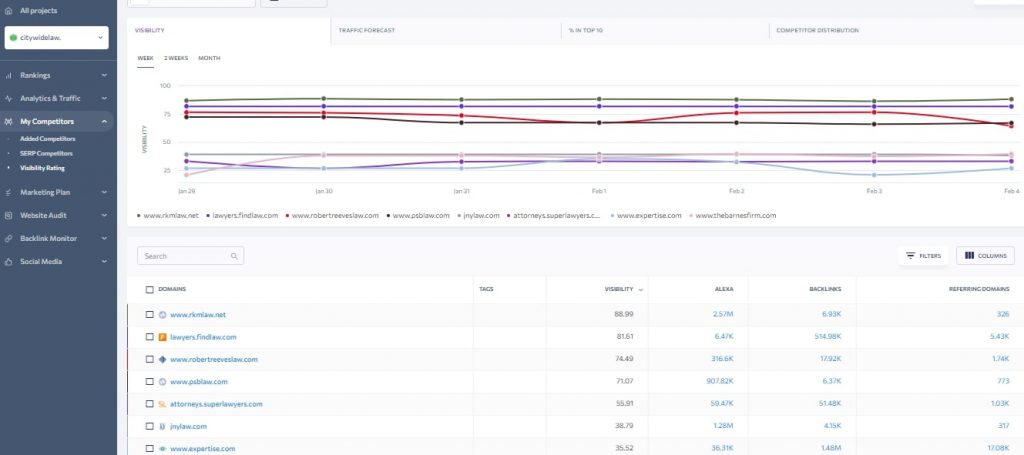Open the www.psblaw.com domain link
Image resolution: width=1024 pixels, height=455 pixels.
pyautogui.click(x=199, y=382)
